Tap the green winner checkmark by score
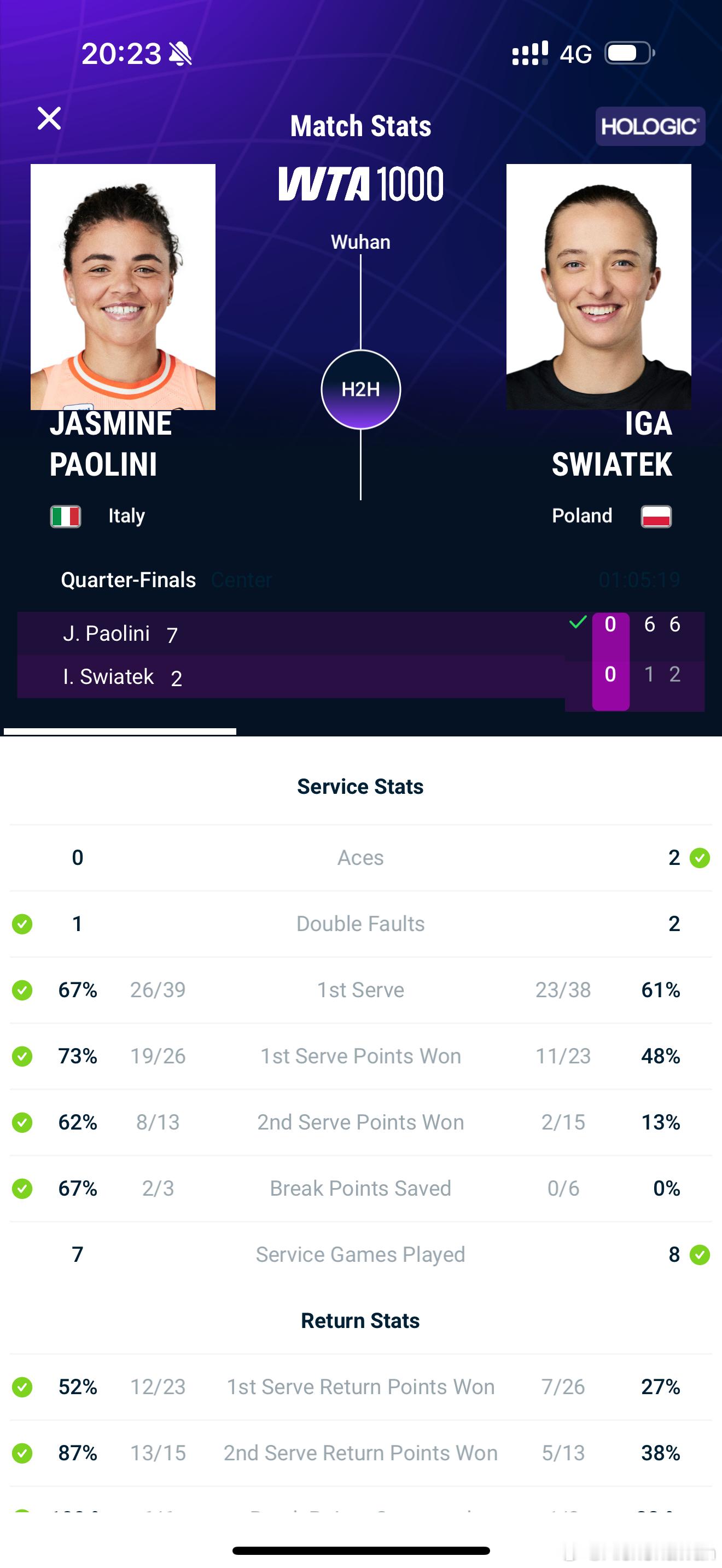Screen dimensions: 722x1568 point(578,623)
